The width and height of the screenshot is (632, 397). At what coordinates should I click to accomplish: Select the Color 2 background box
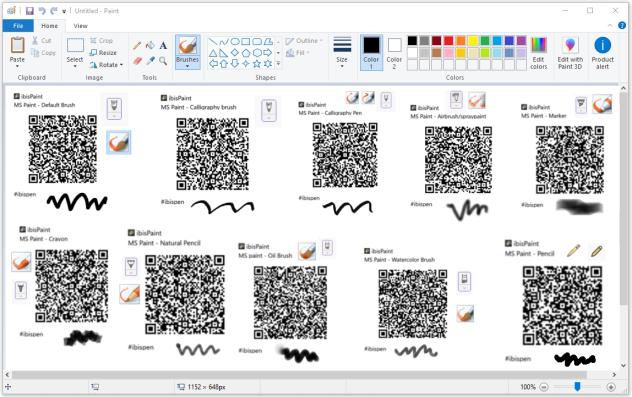tap(394, 52)
